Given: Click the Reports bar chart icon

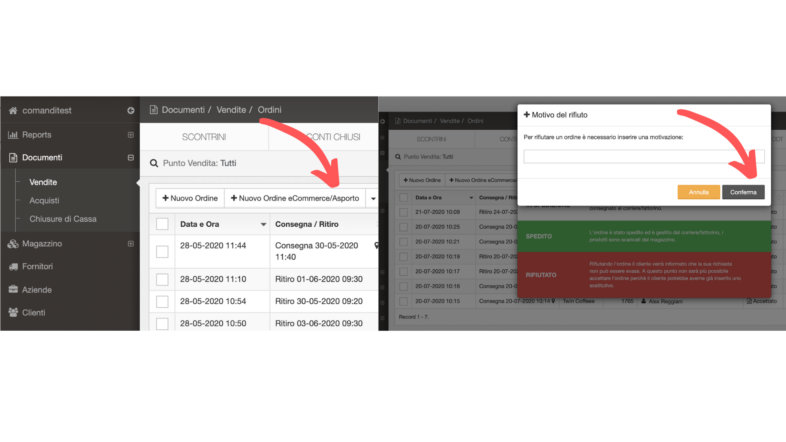Looking at the screenshot, I should (x=14, y=134).
